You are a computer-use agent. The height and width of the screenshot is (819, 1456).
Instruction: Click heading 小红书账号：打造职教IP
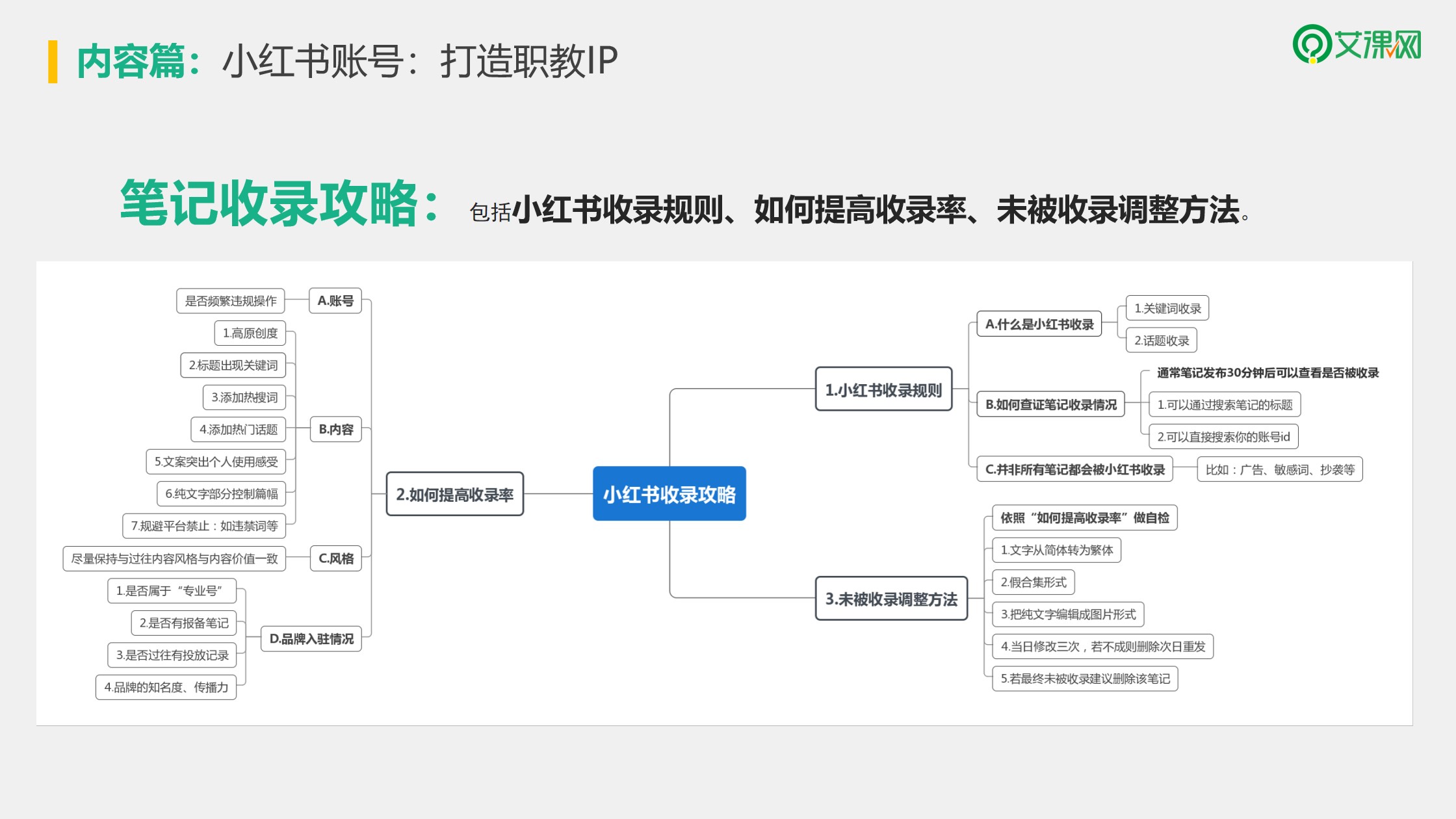click(420, 62)
